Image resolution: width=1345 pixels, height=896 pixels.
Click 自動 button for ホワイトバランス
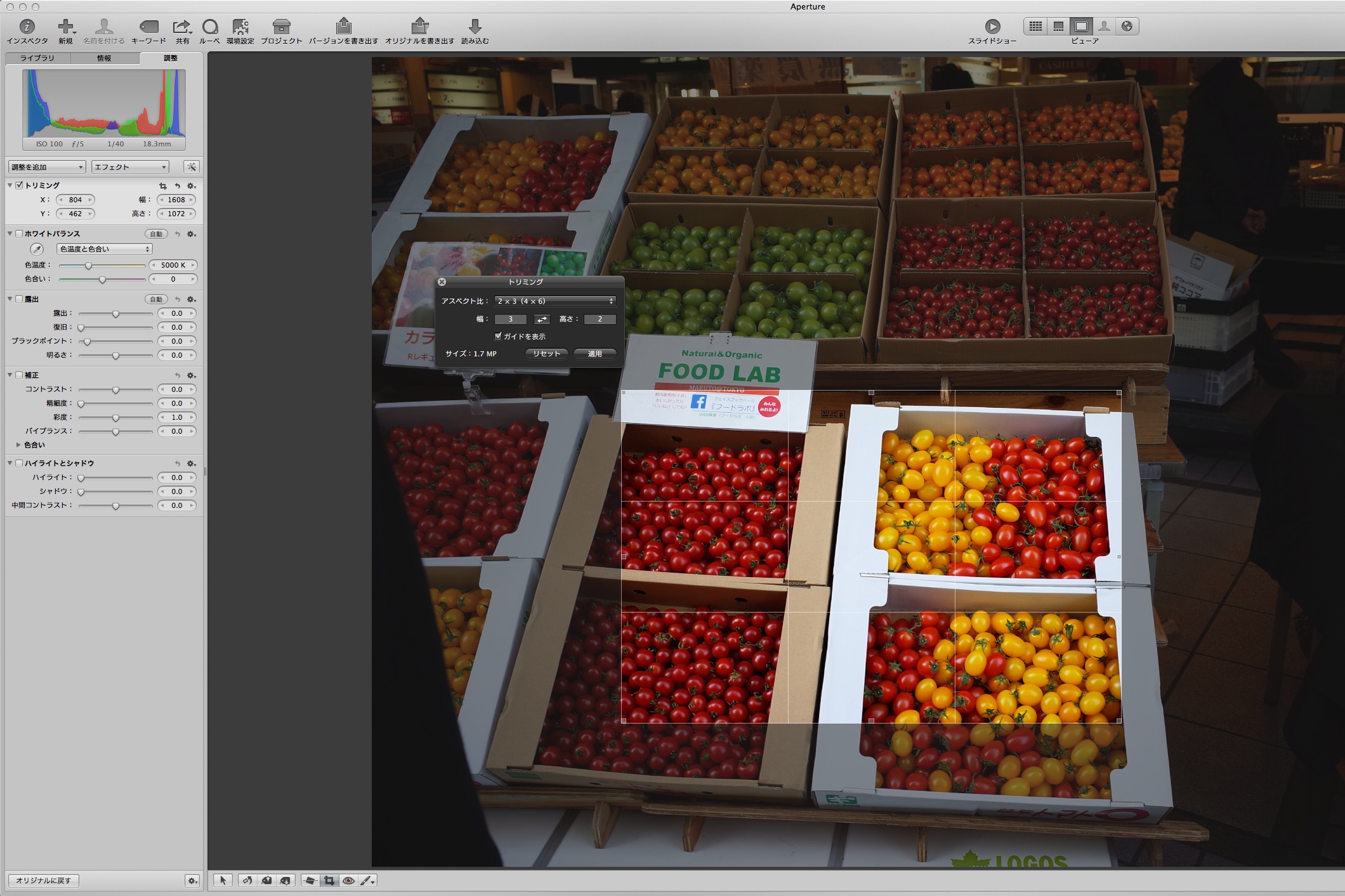(156, 234)
